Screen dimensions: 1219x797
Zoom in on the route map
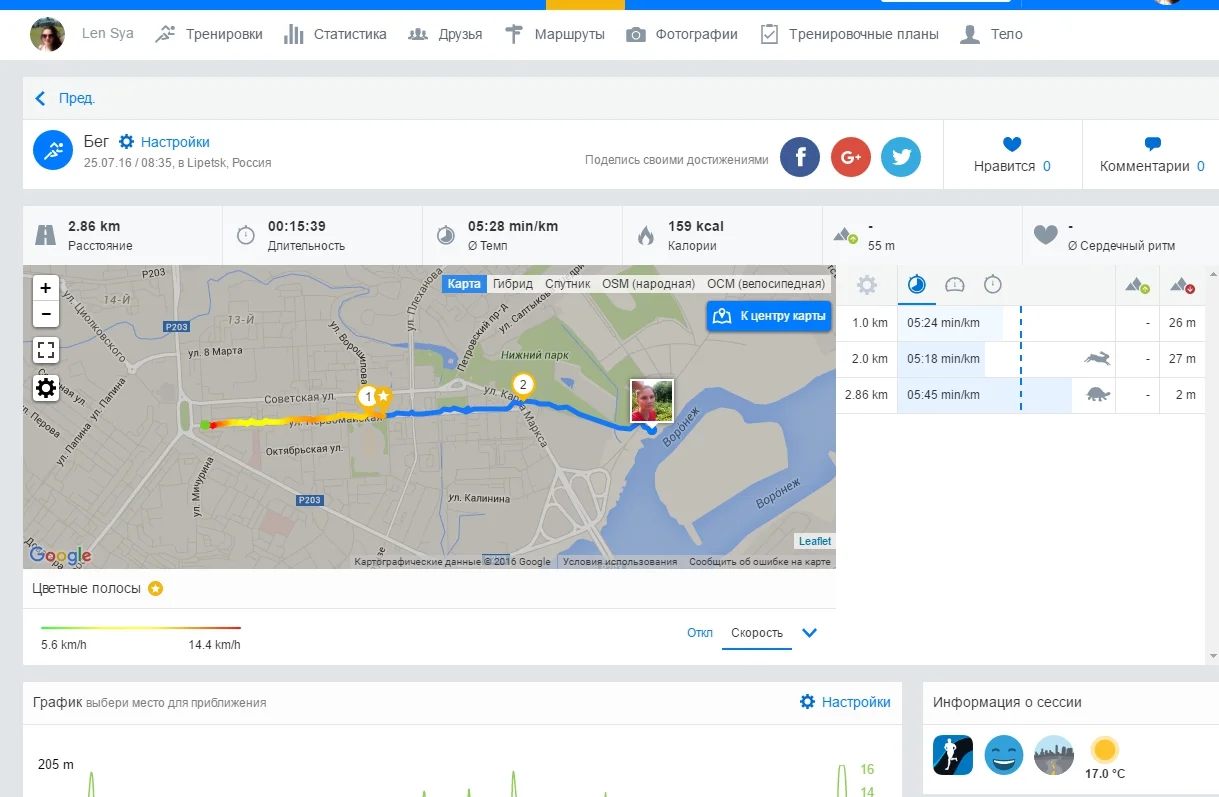click(46, 288)
